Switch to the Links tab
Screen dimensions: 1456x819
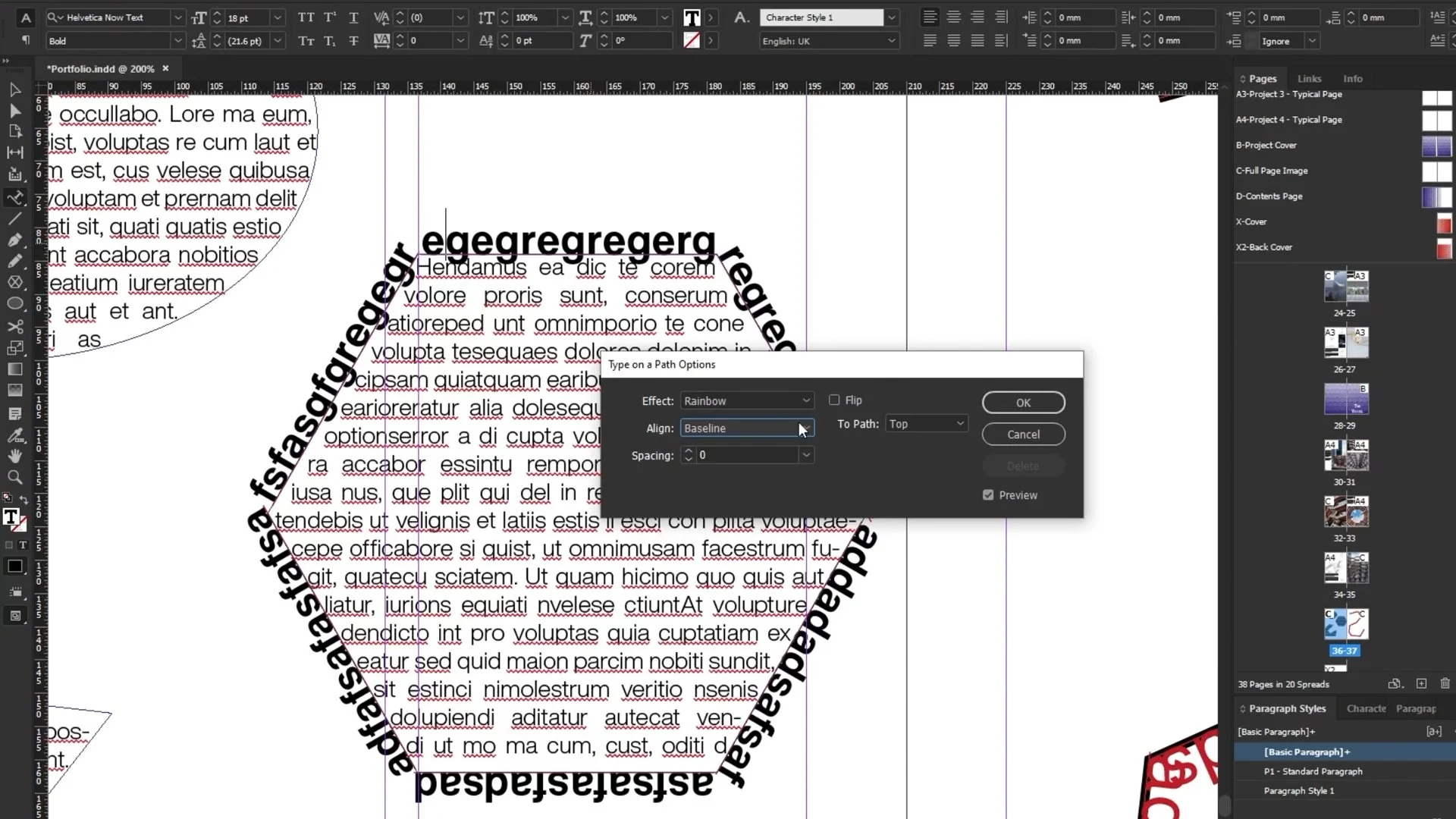click(1309, 78)
